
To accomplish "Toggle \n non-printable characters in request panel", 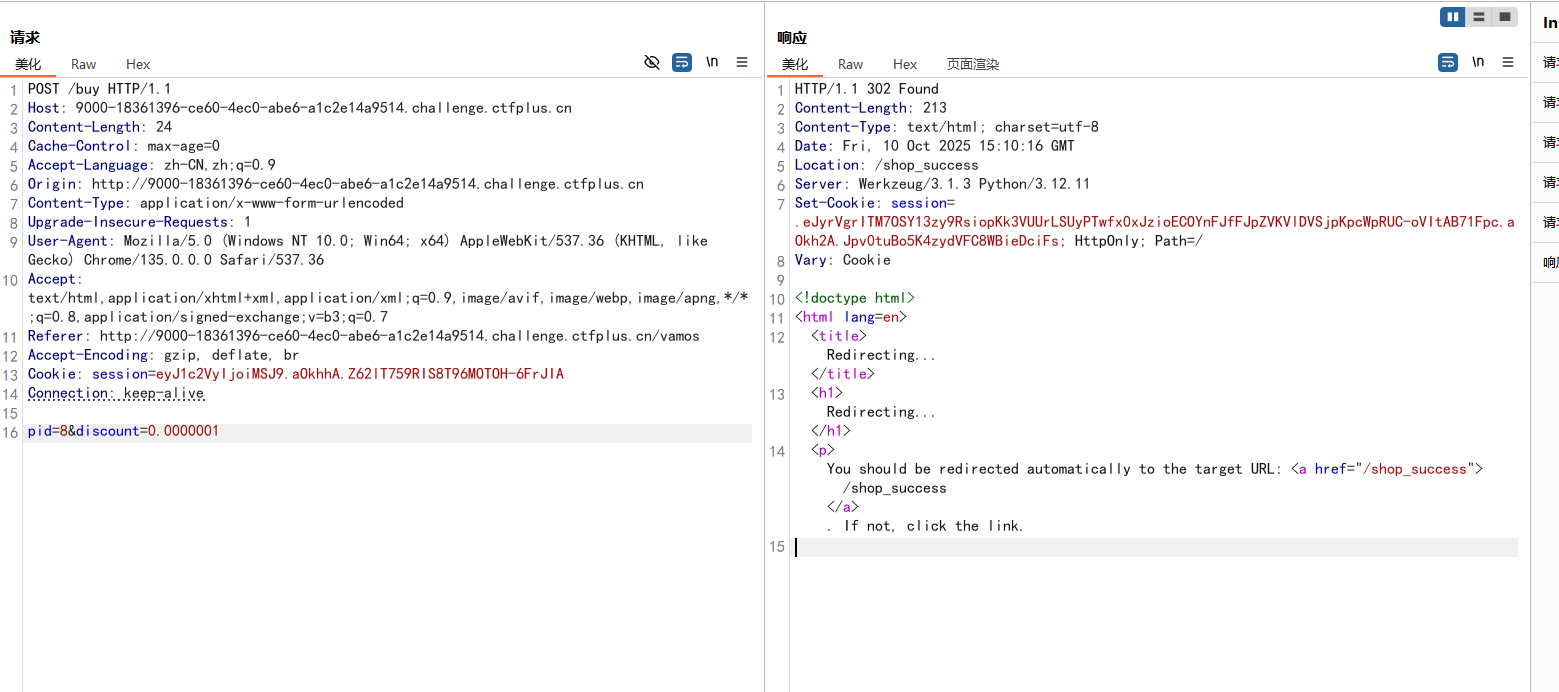I will (712, 62).
